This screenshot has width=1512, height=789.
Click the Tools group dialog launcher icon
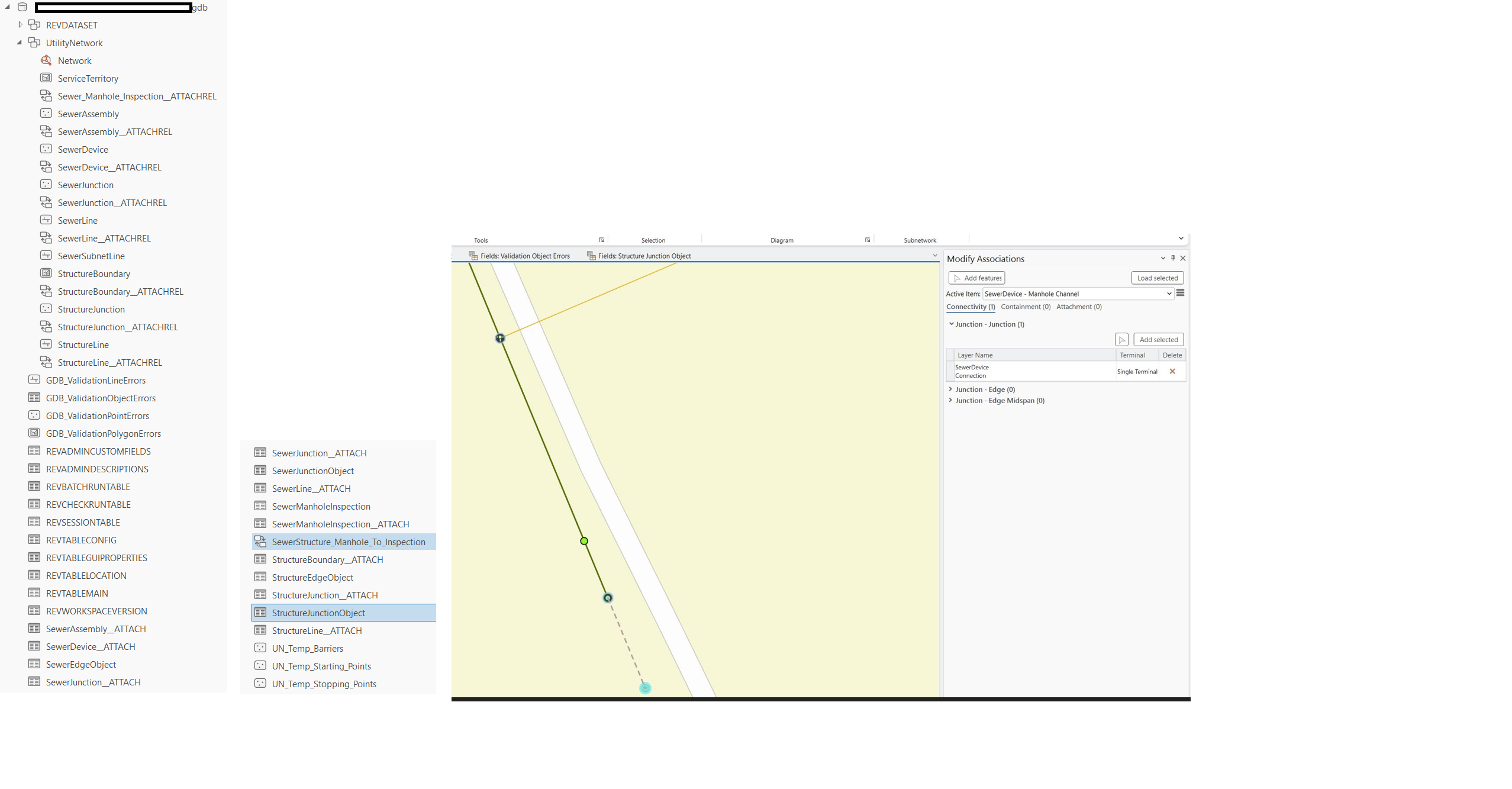coord(601,240)
